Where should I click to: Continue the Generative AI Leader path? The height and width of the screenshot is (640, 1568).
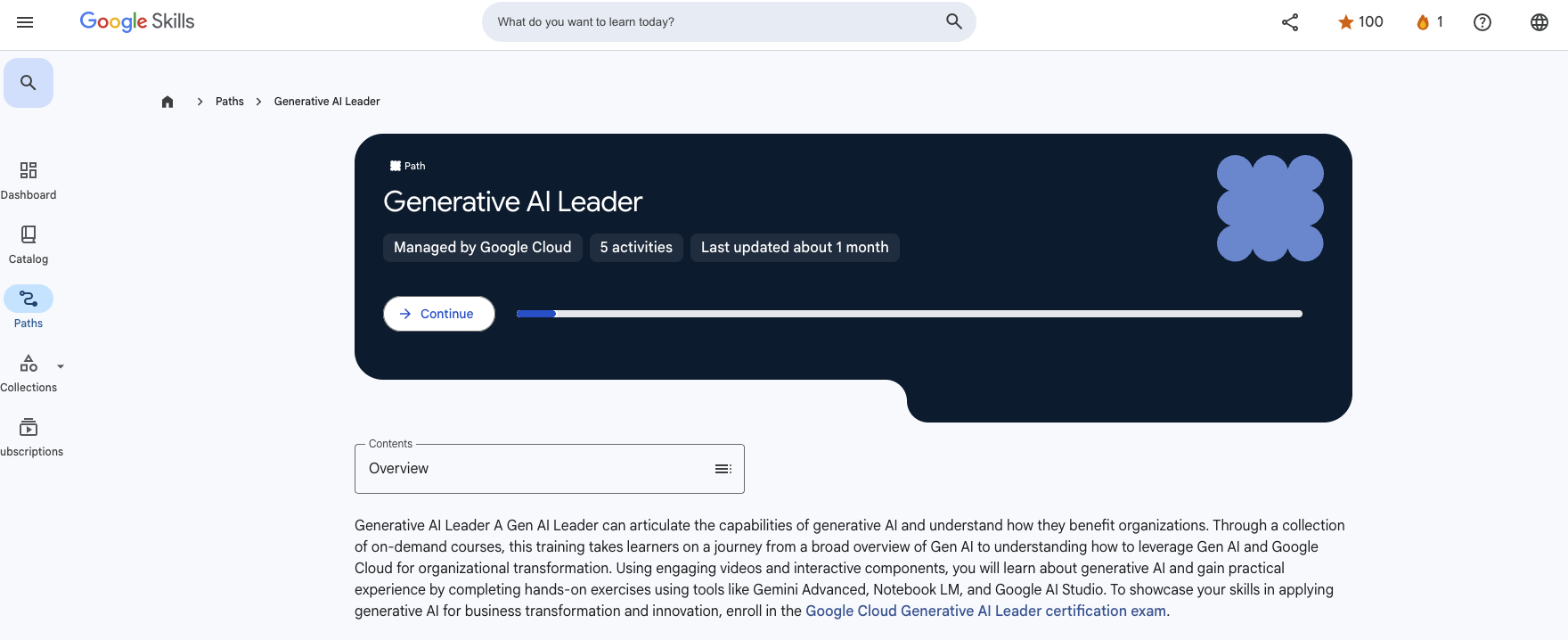[438, 313]
